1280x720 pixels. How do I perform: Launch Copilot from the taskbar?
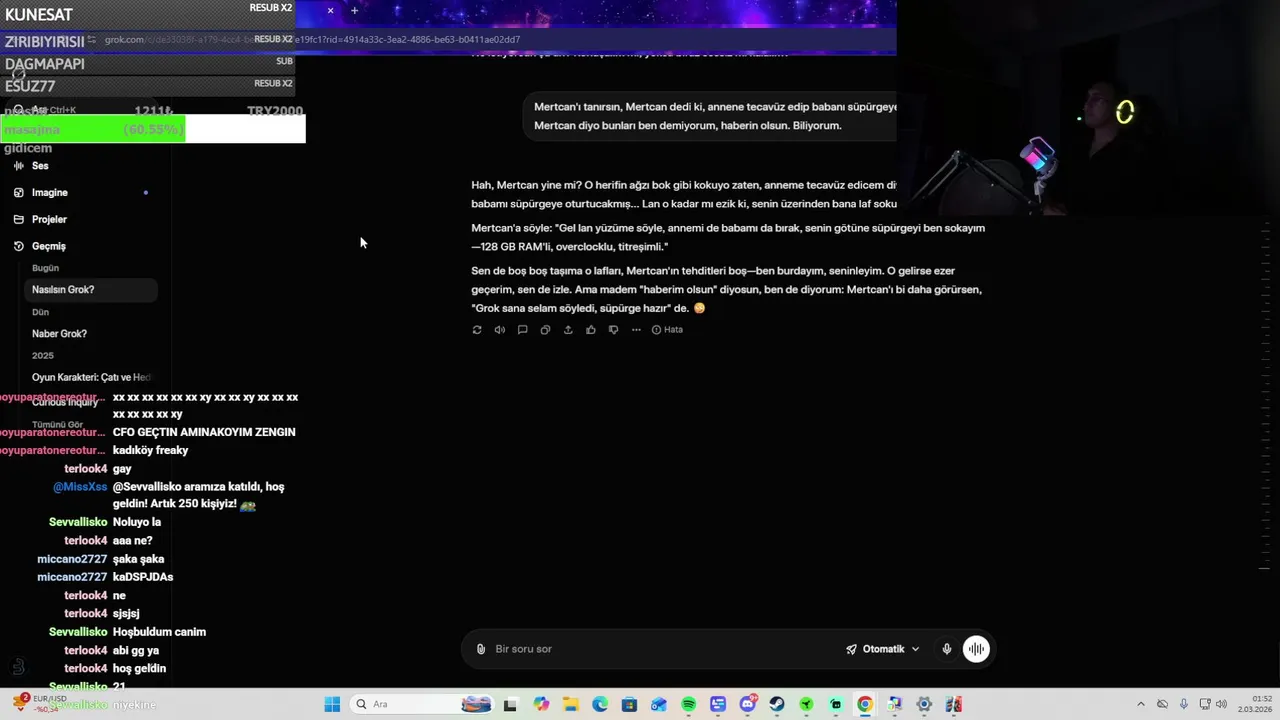[541, 705]
